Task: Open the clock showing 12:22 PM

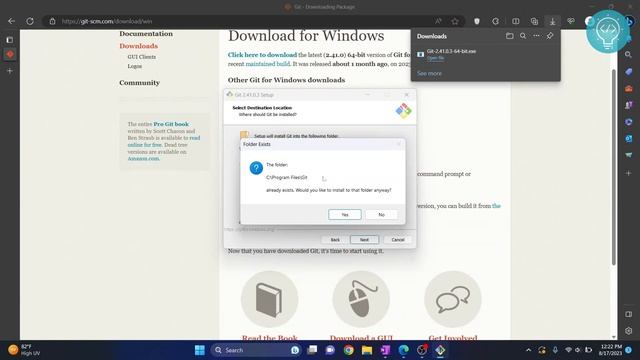Action: click(610, 350)
